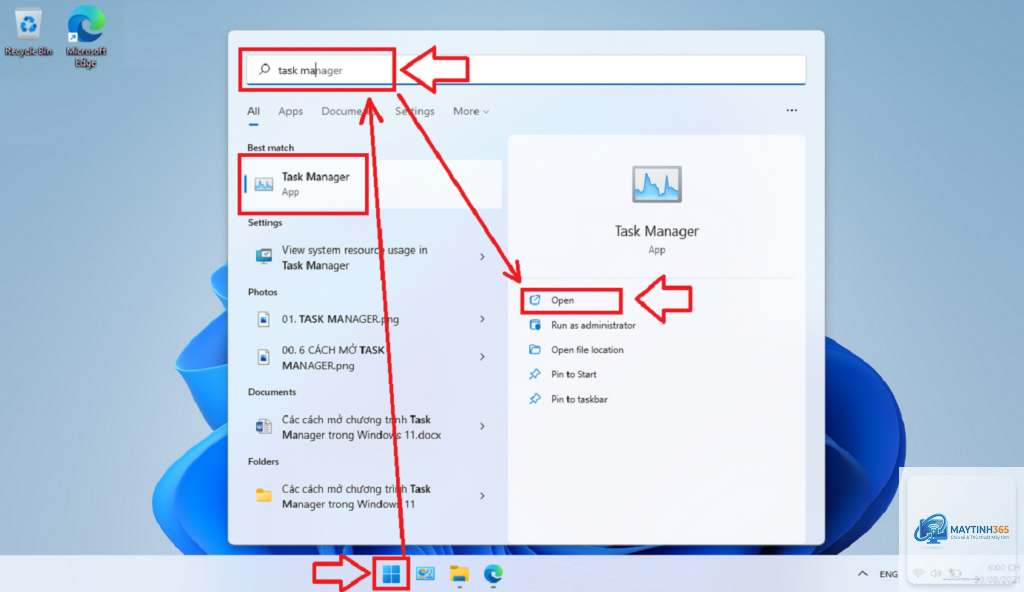Open the Widgets icon on taskbar
The image size is (1024, 592).
pos(425,574)
